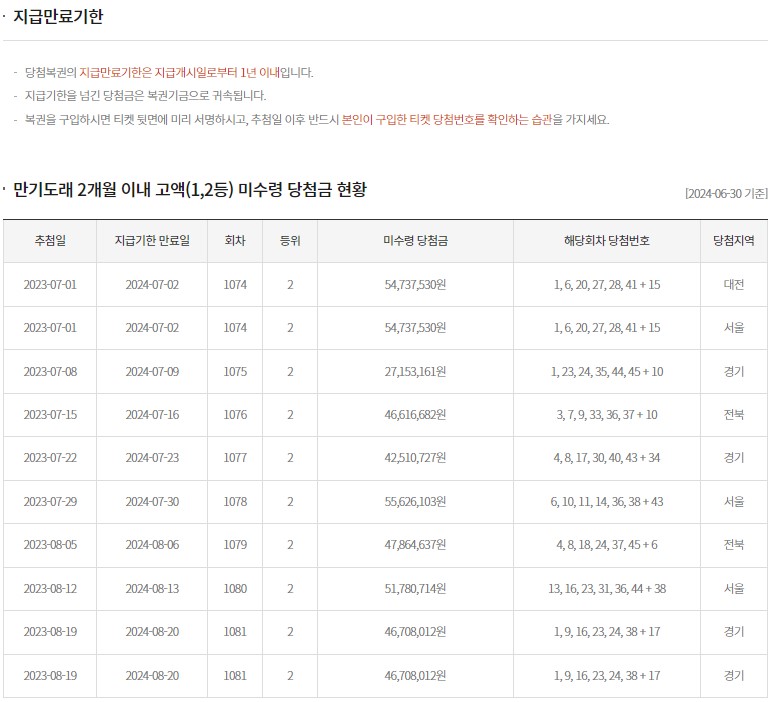
Task: Click the 추첨일 column header
Action: (x=50, y=241)
